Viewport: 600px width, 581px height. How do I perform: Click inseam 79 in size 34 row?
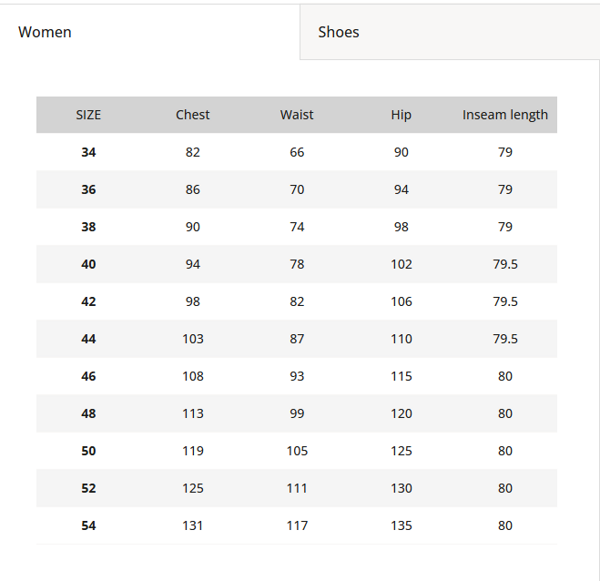pyautogui.click(x=505, y=152)
